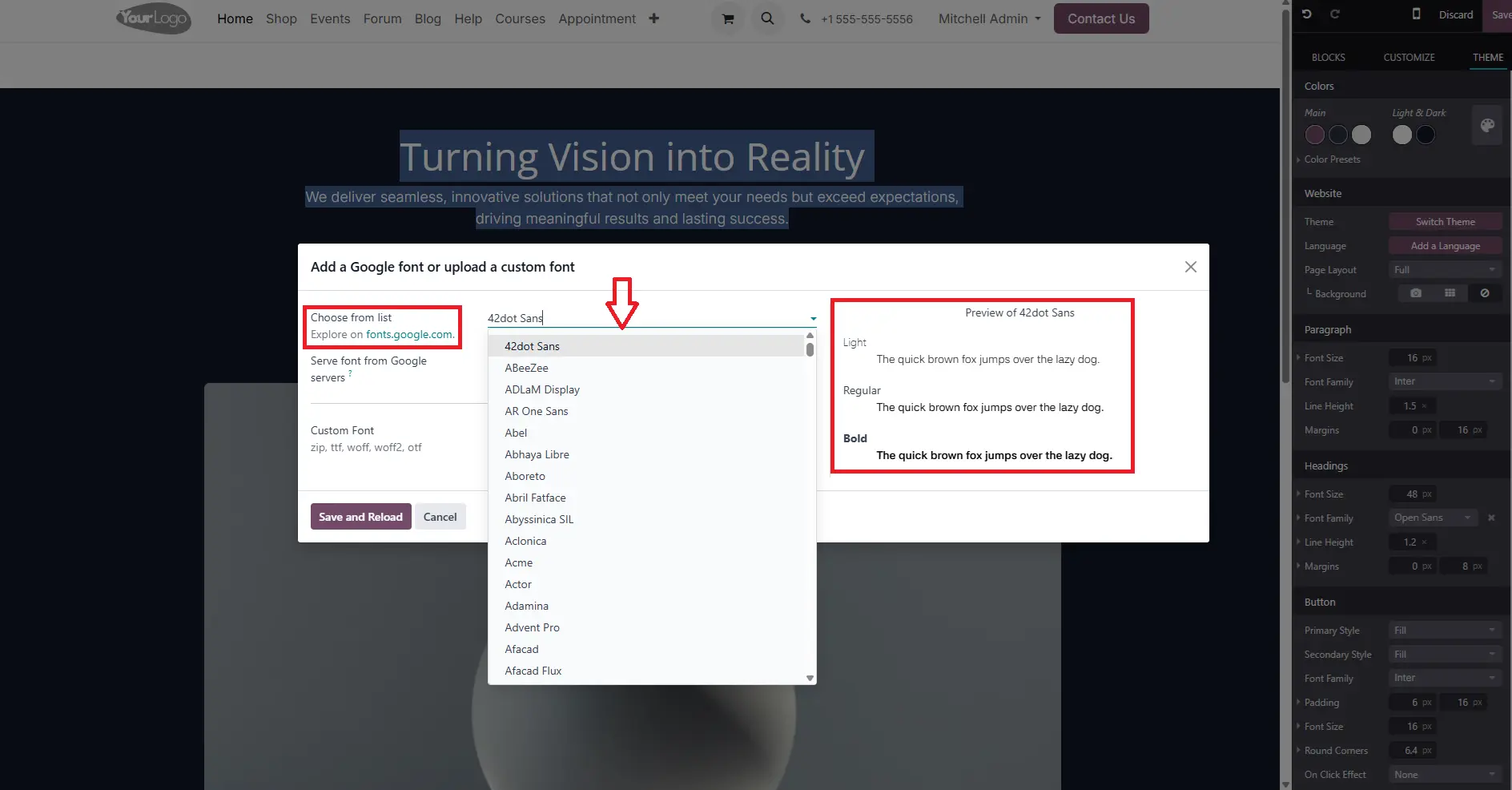
Task: Click the Contact Us button
Action: point(1100,18)
